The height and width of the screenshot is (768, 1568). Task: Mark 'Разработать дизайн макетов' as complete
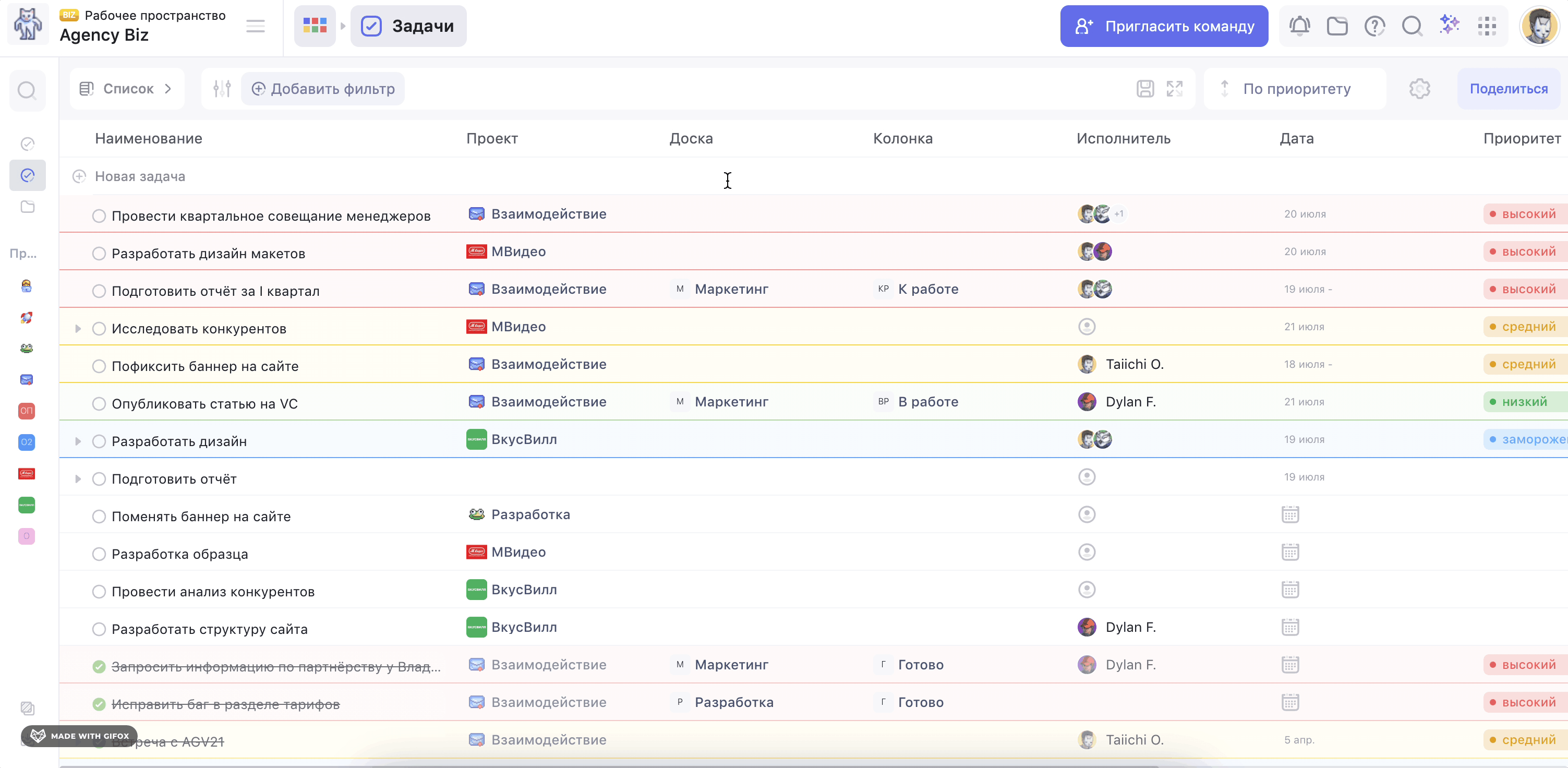click(99, 254)
